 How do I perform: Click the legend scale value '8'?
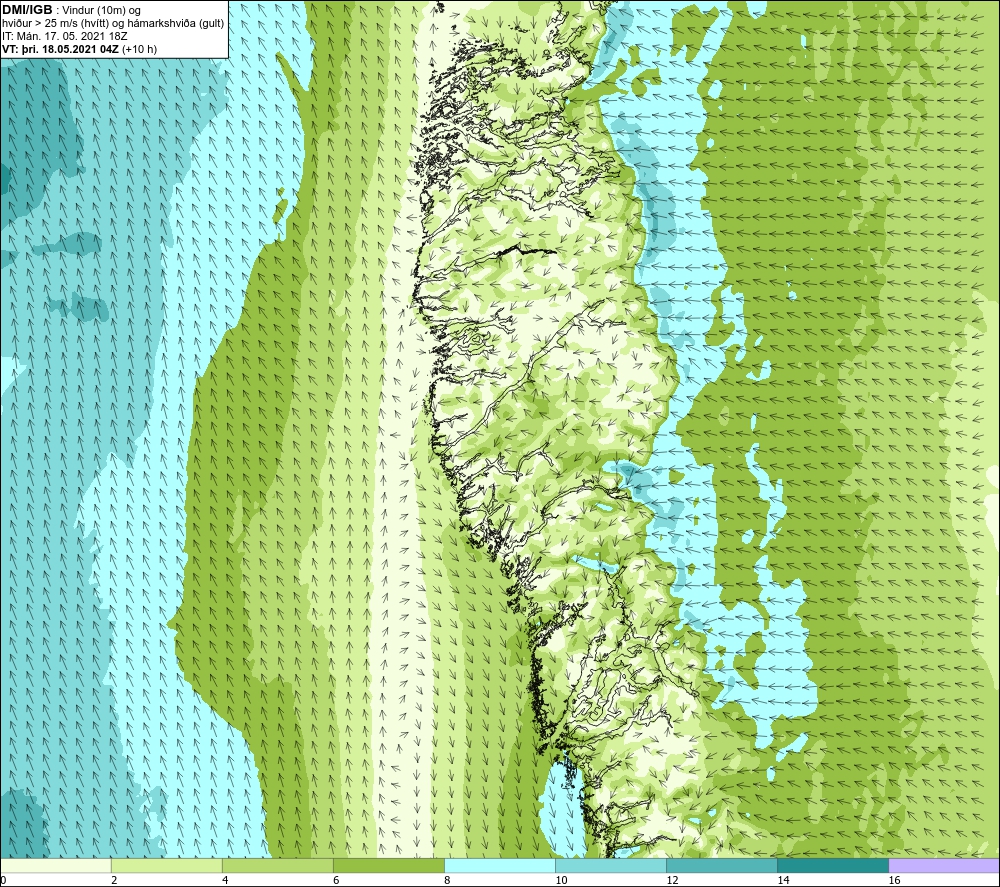click(x=447, y=880)
